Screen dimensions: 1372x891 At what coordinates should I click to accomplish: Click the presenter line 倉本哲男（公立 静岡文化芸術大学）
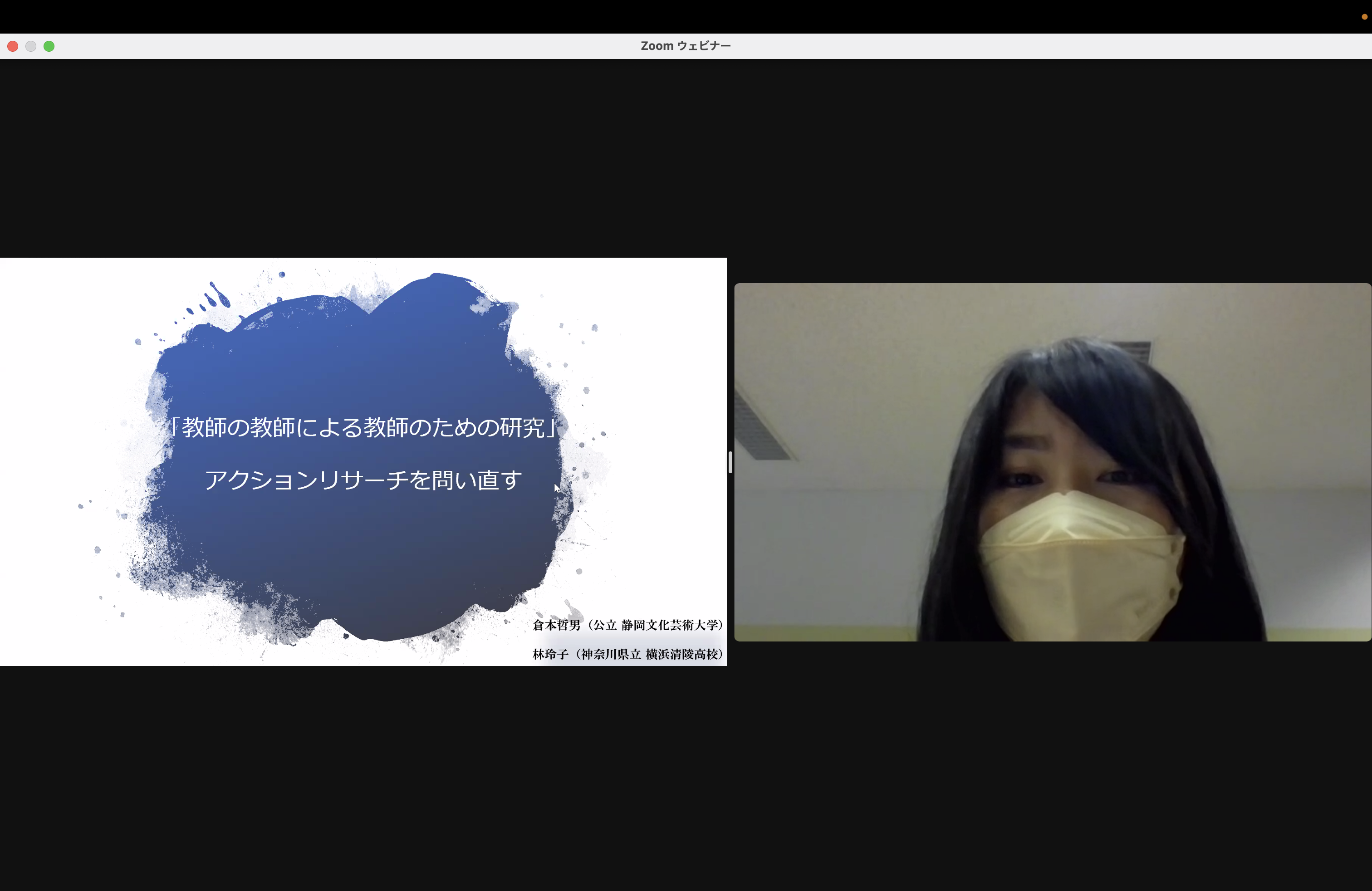628,625
